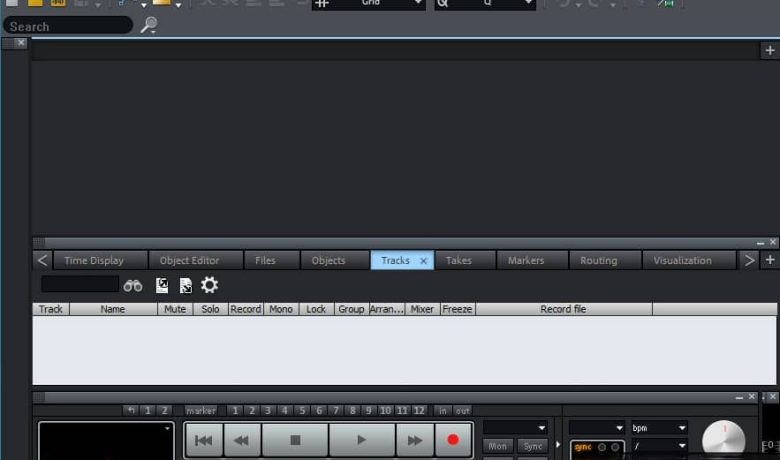780x460 pixels.
Task: Click the Record file column header
Action: (x=564, y=309)
